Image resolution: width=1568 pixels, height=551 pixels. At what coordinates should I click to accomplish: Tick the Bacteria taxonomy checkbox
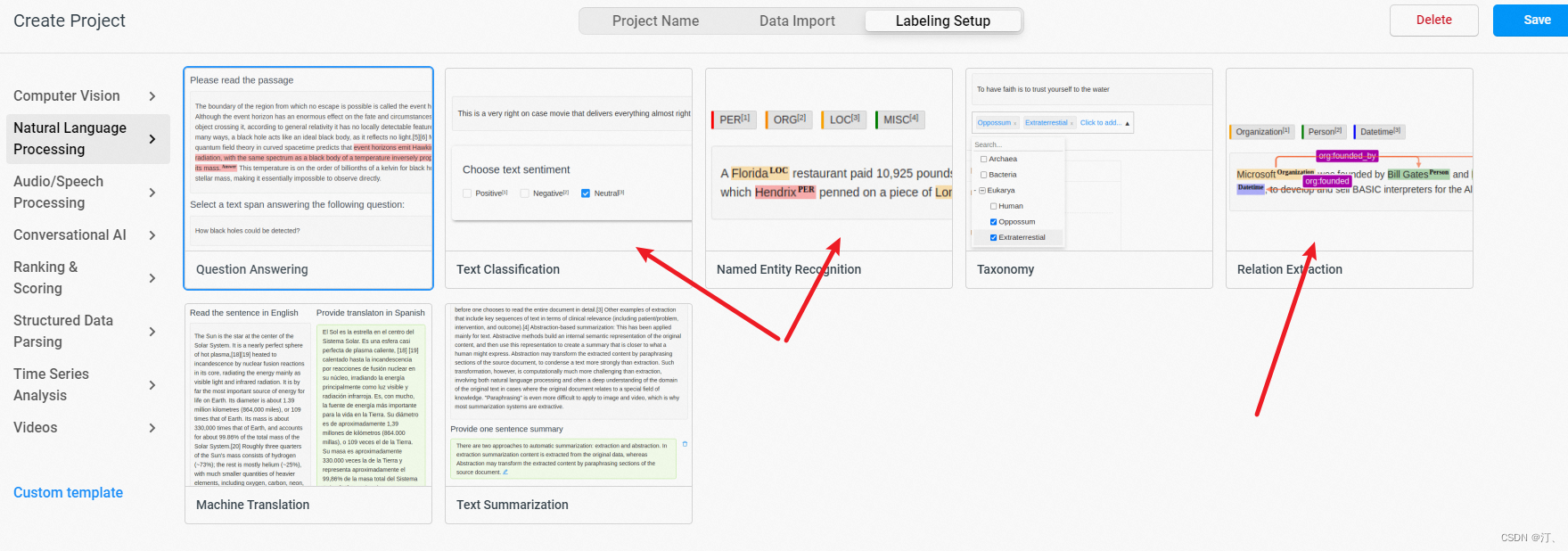click(x=983, y=175)
